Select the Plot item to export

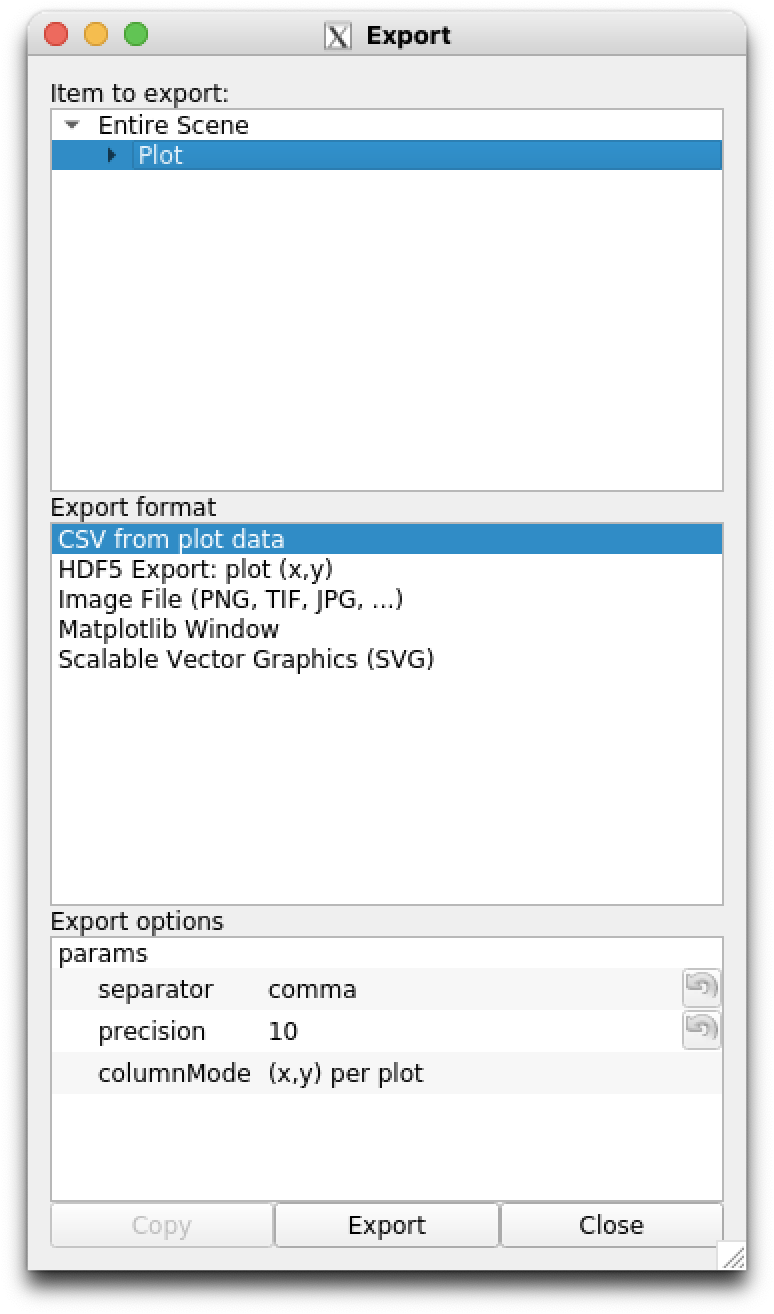click(161, 155)
